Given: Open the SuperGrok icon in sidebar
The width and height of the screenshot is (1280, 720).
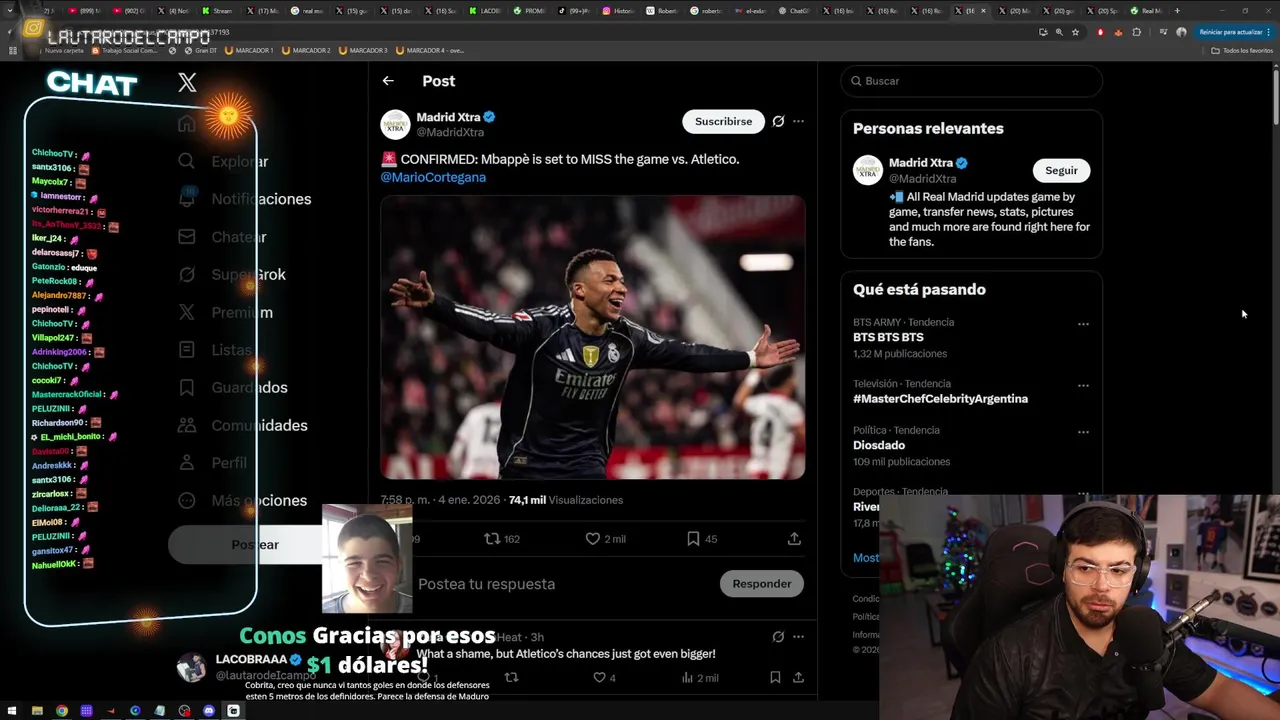Looking at the screenshot, I should pyautogui.click(x=187, y=274).
